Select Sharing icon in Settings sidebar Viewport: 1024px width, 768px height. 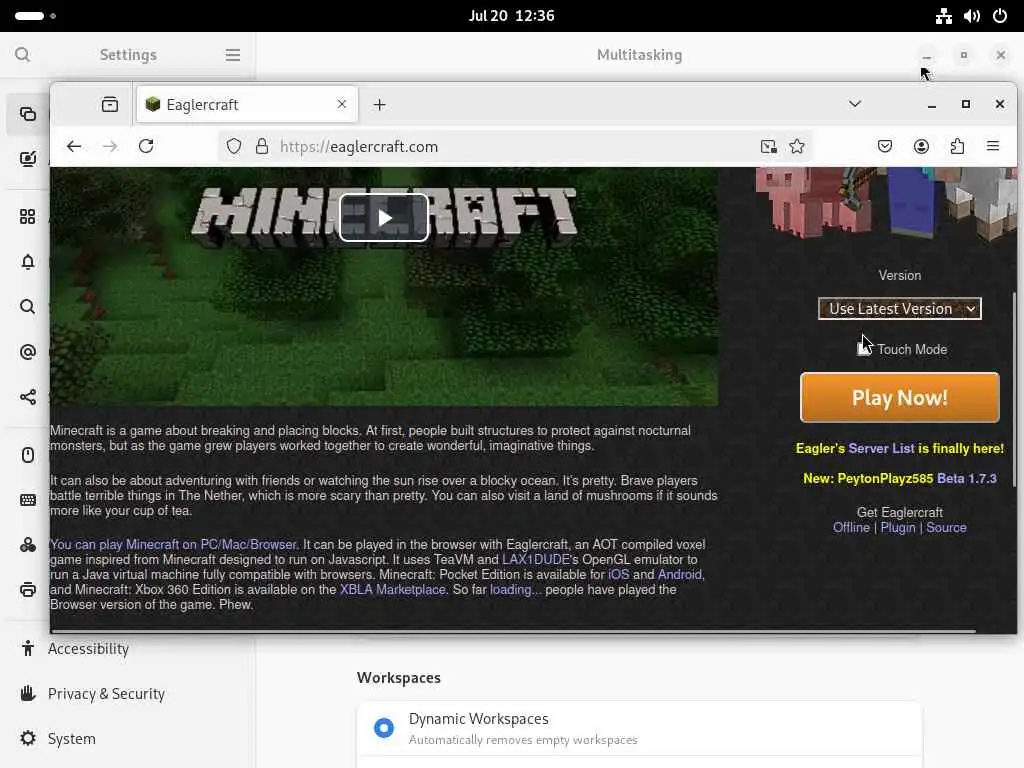coord(27,397)
